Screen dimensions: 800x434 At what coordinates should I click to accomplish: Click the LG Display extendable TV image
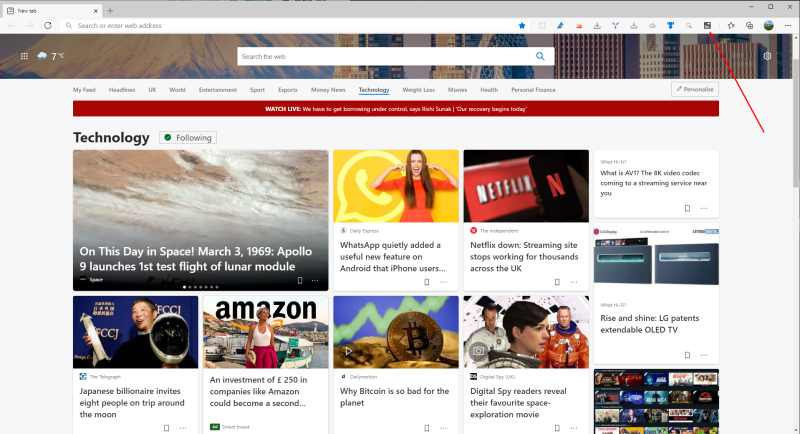pyautogui.click(x=656, y=257)
